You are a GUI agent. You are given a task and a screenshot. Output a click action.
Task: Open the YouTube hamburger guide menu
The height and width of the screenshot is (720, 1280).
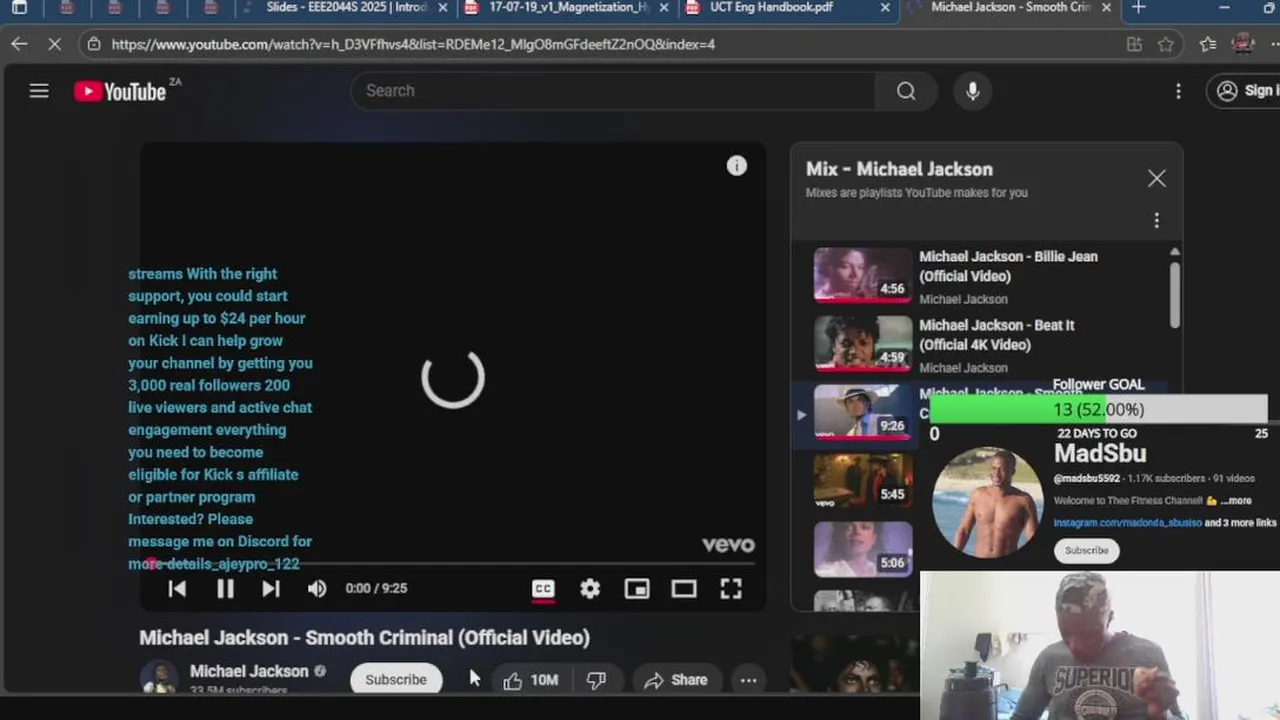click(x=39, y=91)
